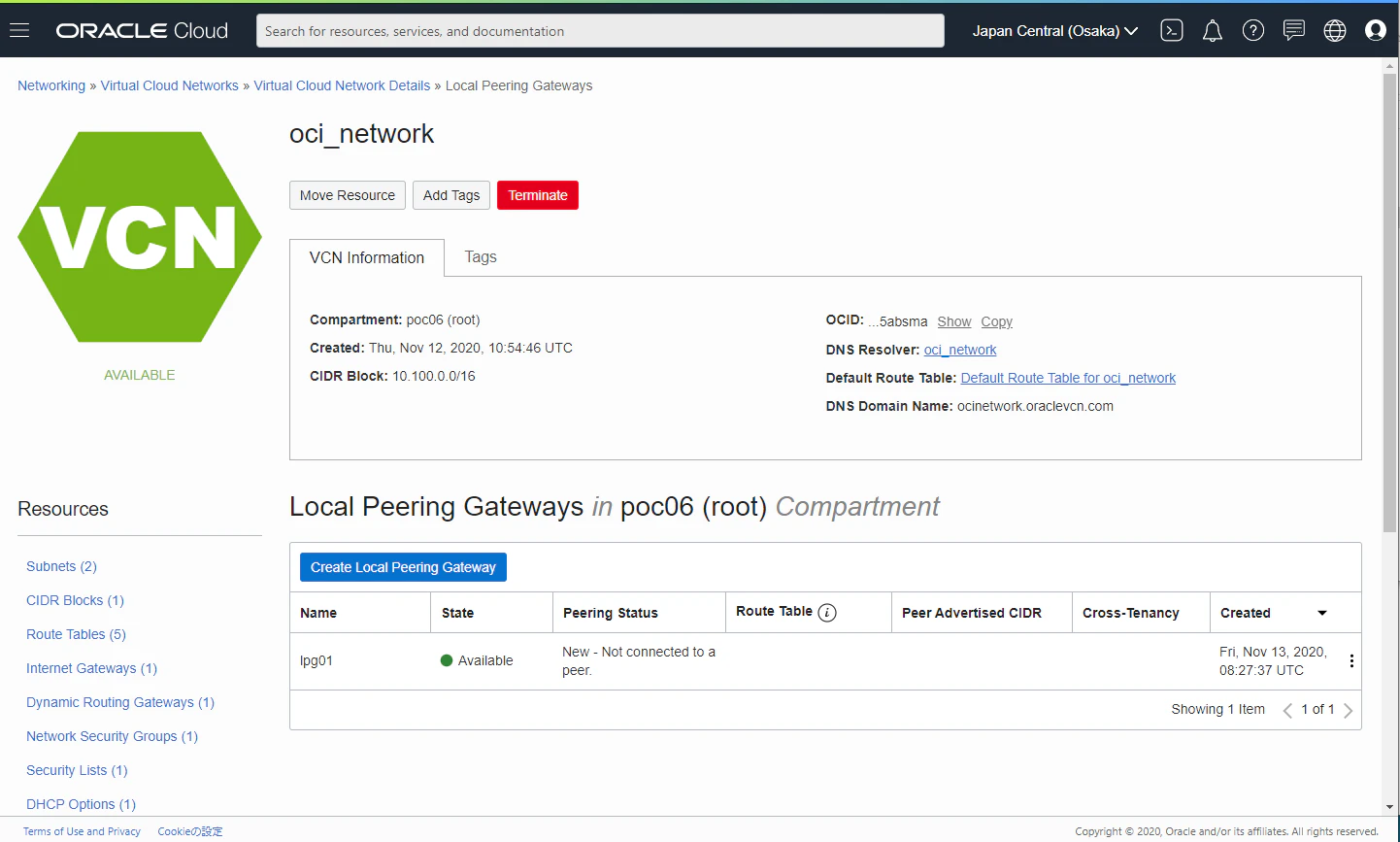
Task: Click the lpg01 gateway name cell
Action: pos(317,660)
